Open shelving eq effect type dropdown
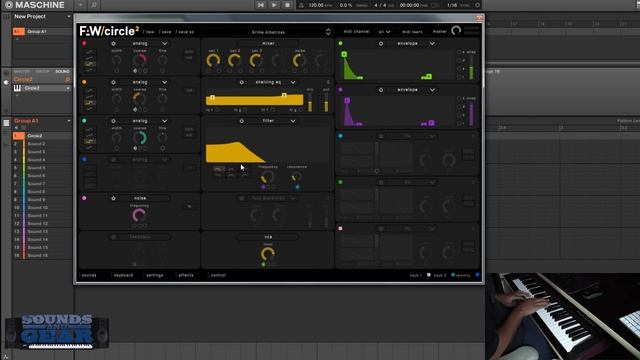This screenshot has height=360, width=640. point(293,82)
